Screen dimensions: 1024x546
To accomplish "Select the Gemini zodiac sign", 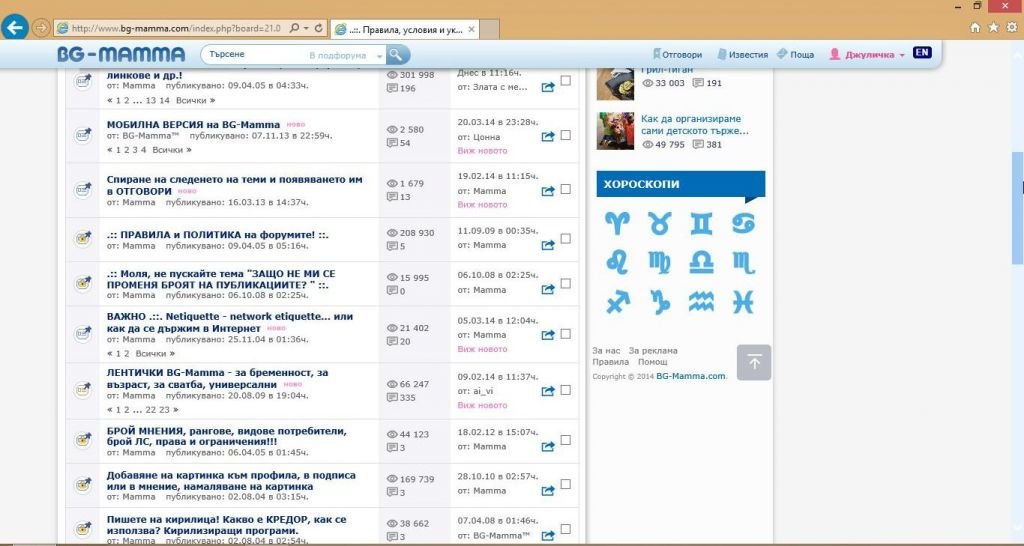I will (701, 223).
